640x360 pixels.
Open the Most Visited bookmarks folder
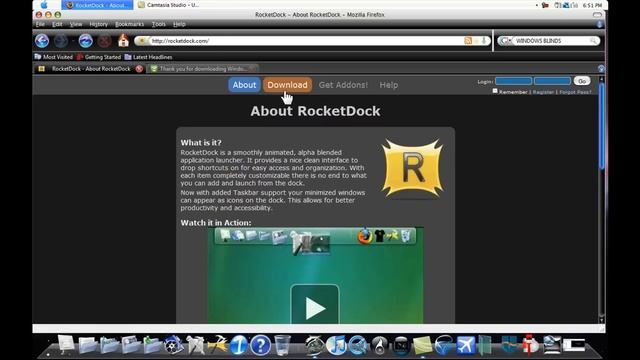tap(53, 57)
